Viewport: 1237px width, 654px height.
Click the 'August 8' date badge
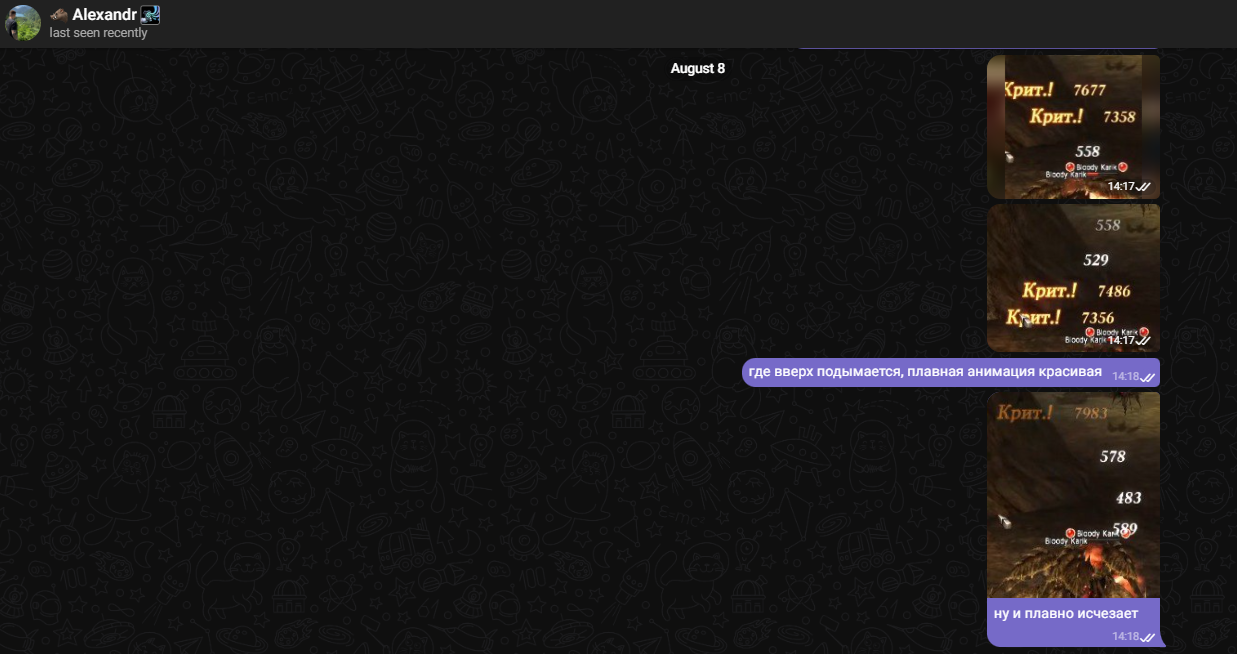(698, 69)
